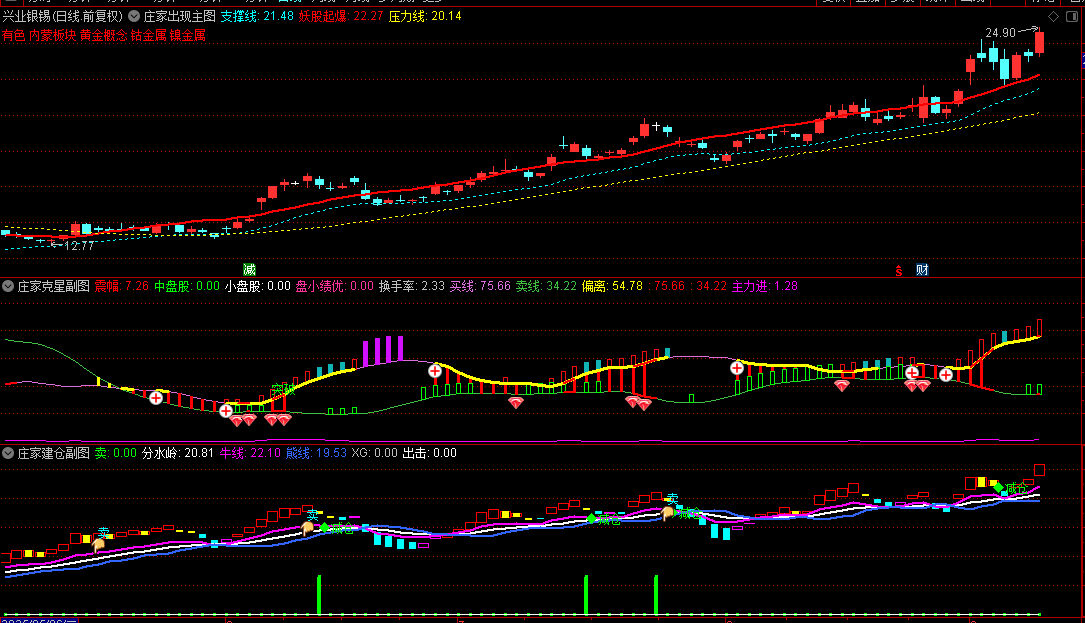This screenshot has height=623, width=1085.
Task: Open the green 减 event marker
Action: [x=249, y=269]
